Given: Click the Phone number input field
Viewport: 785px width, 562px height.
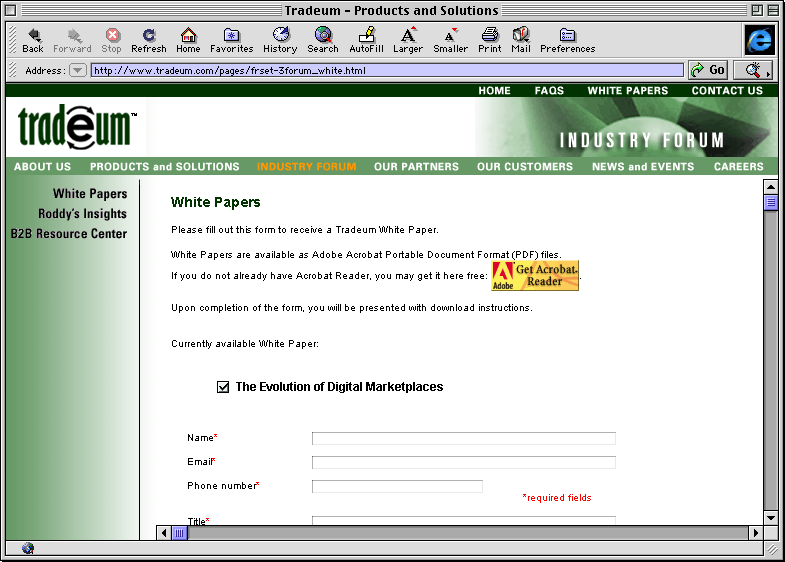Looking at the screenshot, I should 397,486.
